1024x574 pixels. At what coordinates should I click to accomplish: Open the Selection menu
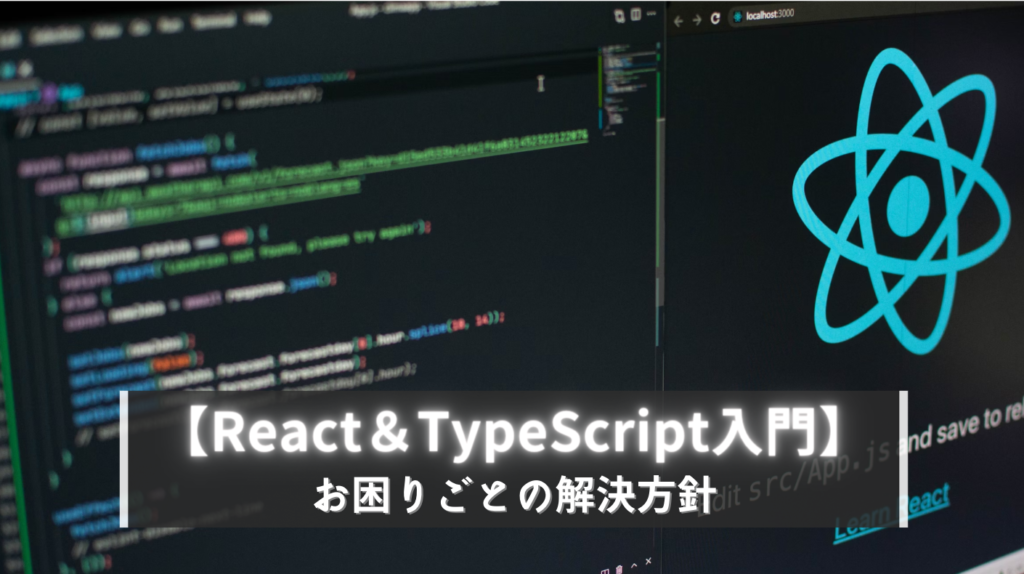57,34
